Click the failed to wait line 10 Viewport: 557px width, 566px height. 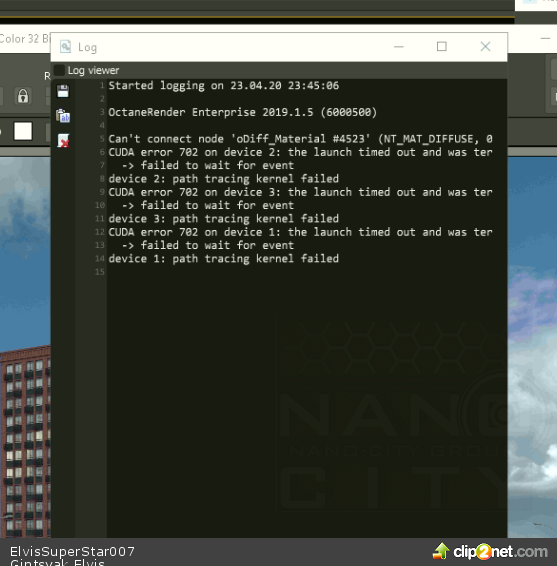tap(208, 205)
